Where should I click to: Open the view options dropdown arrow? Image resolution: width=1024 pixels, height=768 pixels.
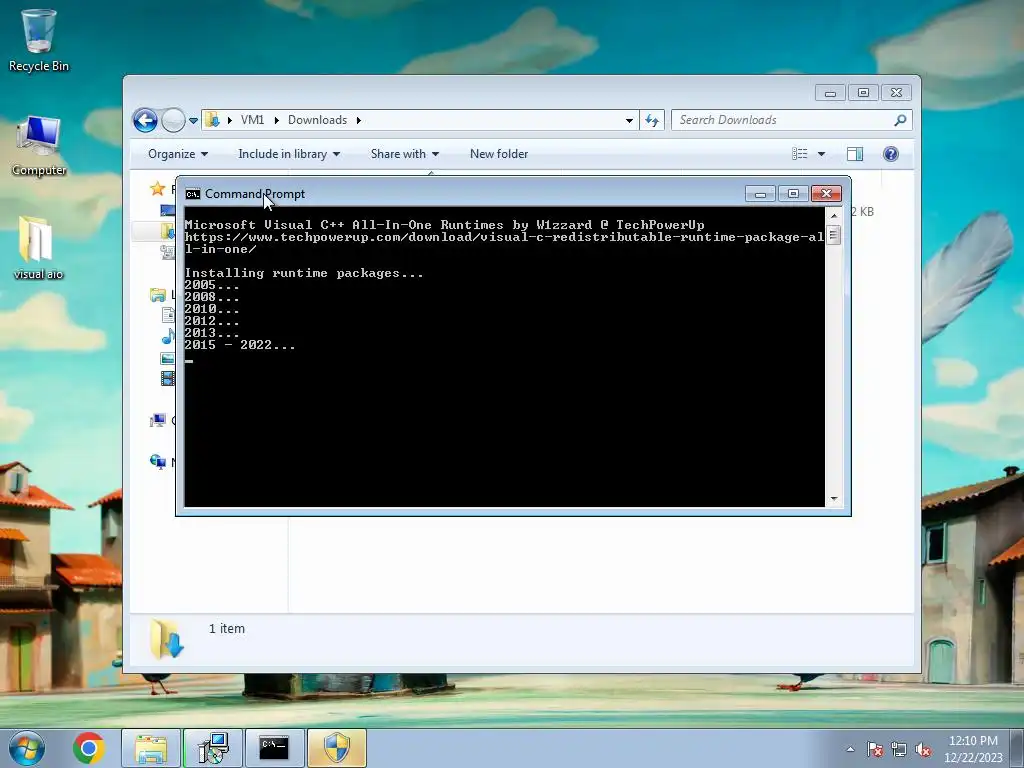(x=822, y=154)
